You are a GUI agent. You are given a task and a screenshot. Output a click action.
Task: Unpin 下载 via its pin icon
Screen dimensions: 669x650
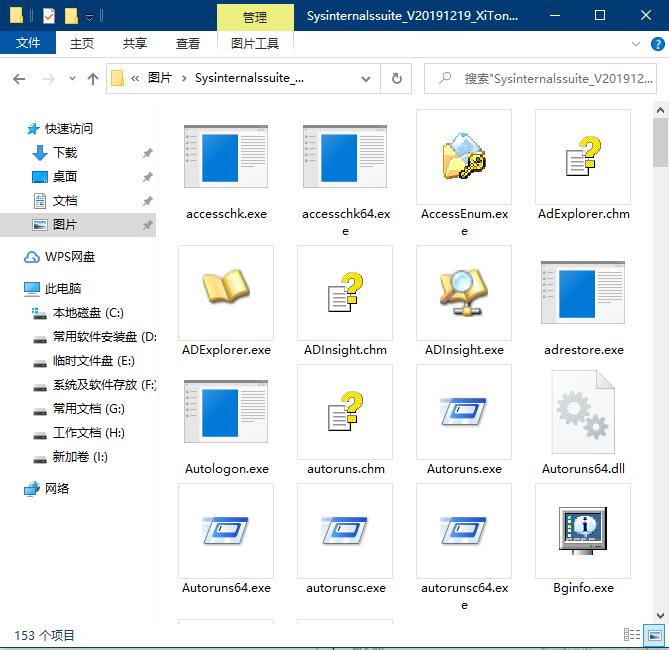click(x=147, y=152)
